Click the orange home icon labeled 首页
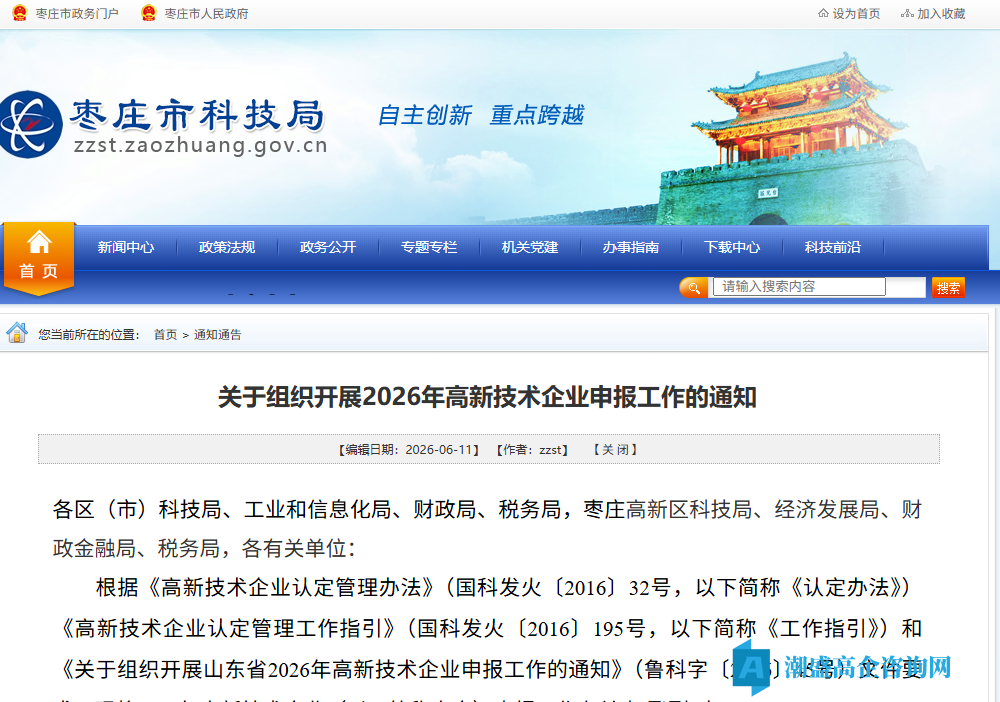 coord(39,258)
